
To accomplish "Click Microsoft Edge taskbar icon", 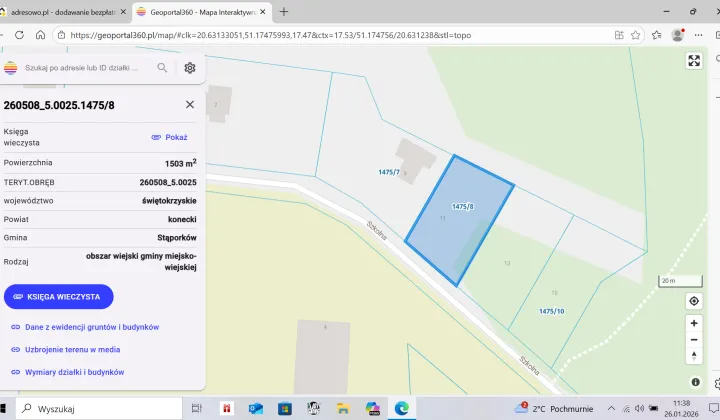I will click(x=402, y=408).
